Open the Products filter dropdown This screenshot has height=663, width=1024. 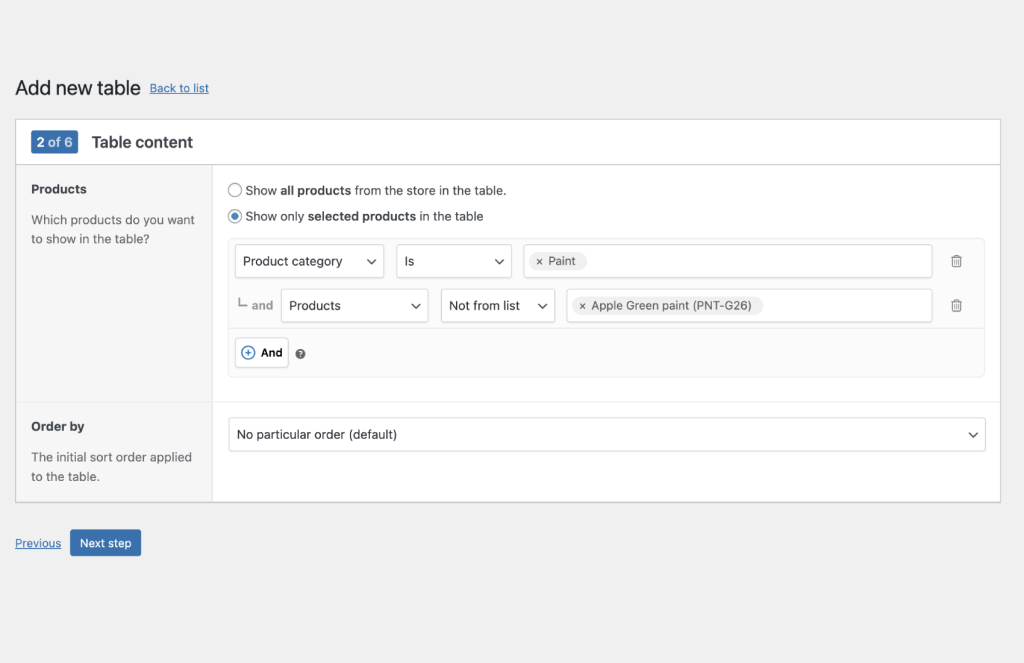point(354,305)
